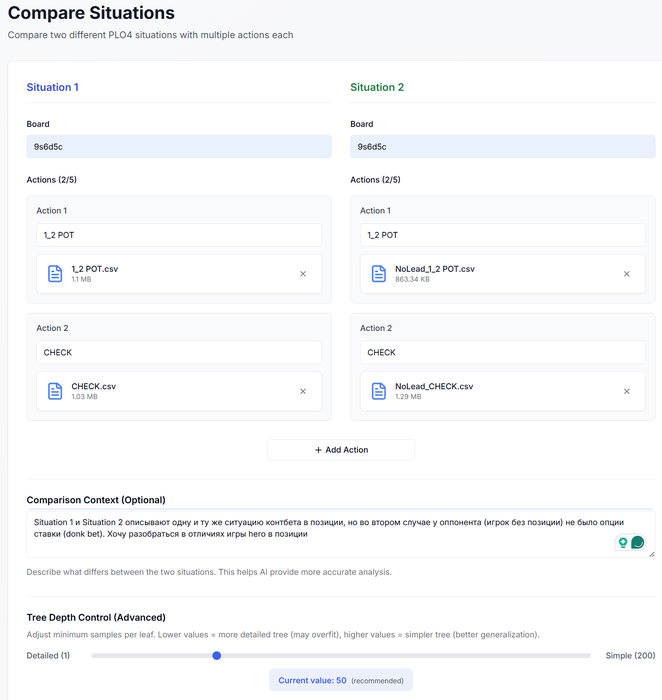Click the 1_2 POT.csv file icon
The image size is (662, 700).
click(x=55, y=274)
